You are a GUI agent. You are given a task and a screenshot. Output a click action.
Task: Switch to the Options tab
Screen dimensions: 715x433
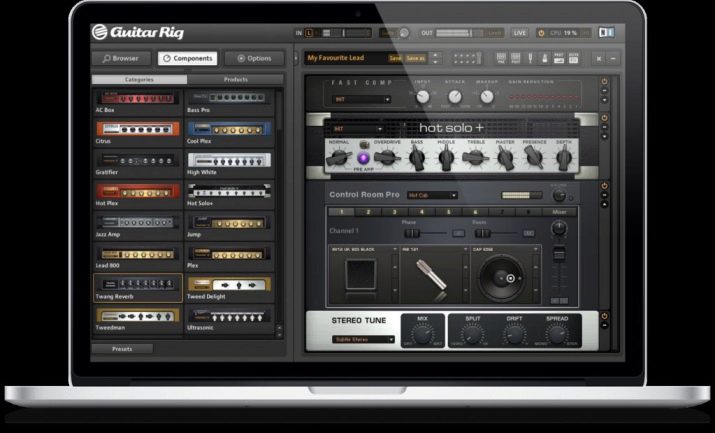click(x=254, y=58)
